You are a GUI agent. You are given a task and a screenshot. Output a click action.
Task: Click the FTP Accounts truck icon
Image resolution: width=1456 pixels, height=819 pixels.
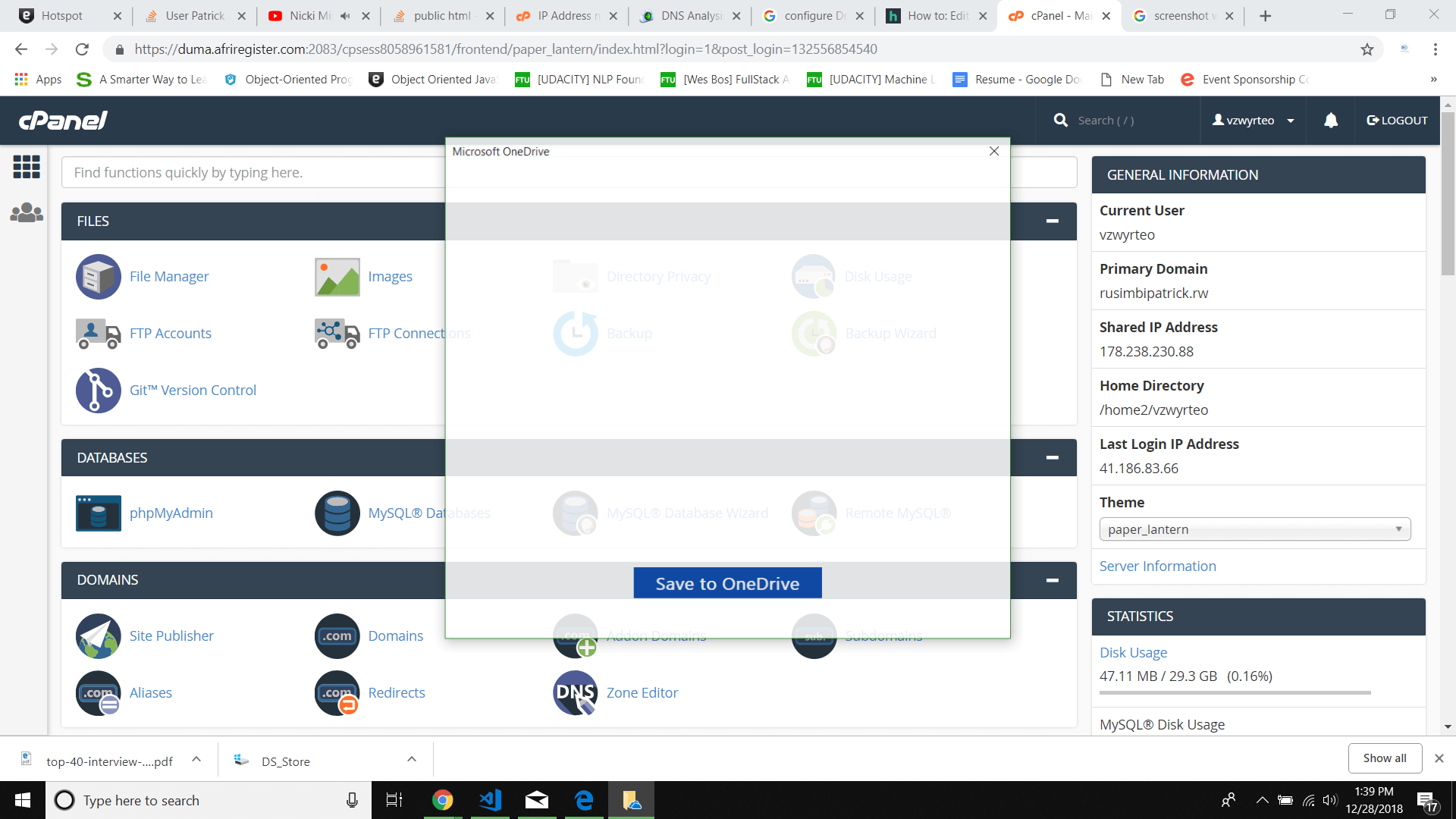(x=99, y=334)
